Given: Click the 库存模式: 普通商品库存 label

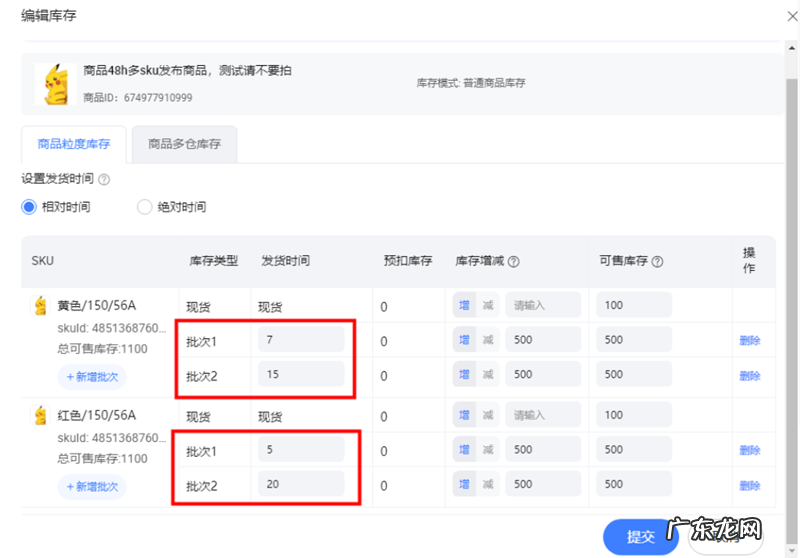Looking at the screenshot, I should 471,83.
